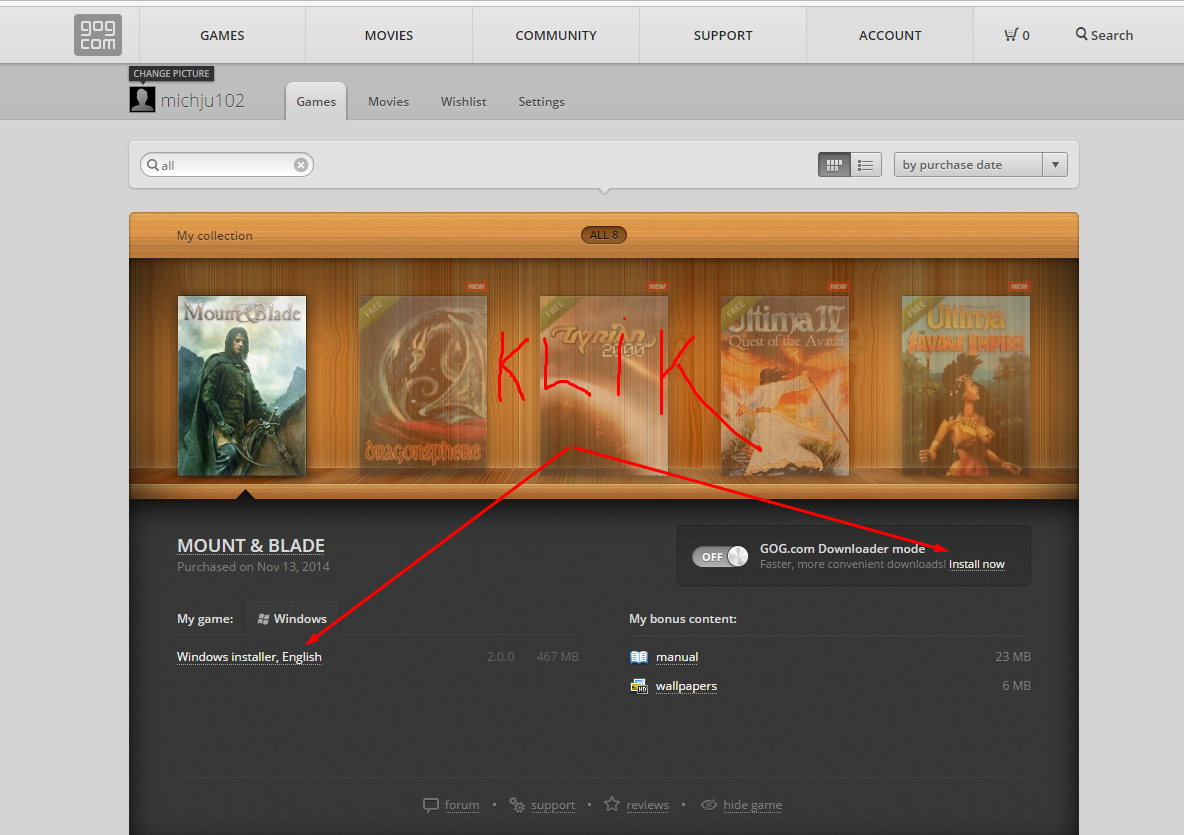This screenshot has width=1184, height=835.
Task: Open the shopping cart icon
Action: coord(1010,35)
